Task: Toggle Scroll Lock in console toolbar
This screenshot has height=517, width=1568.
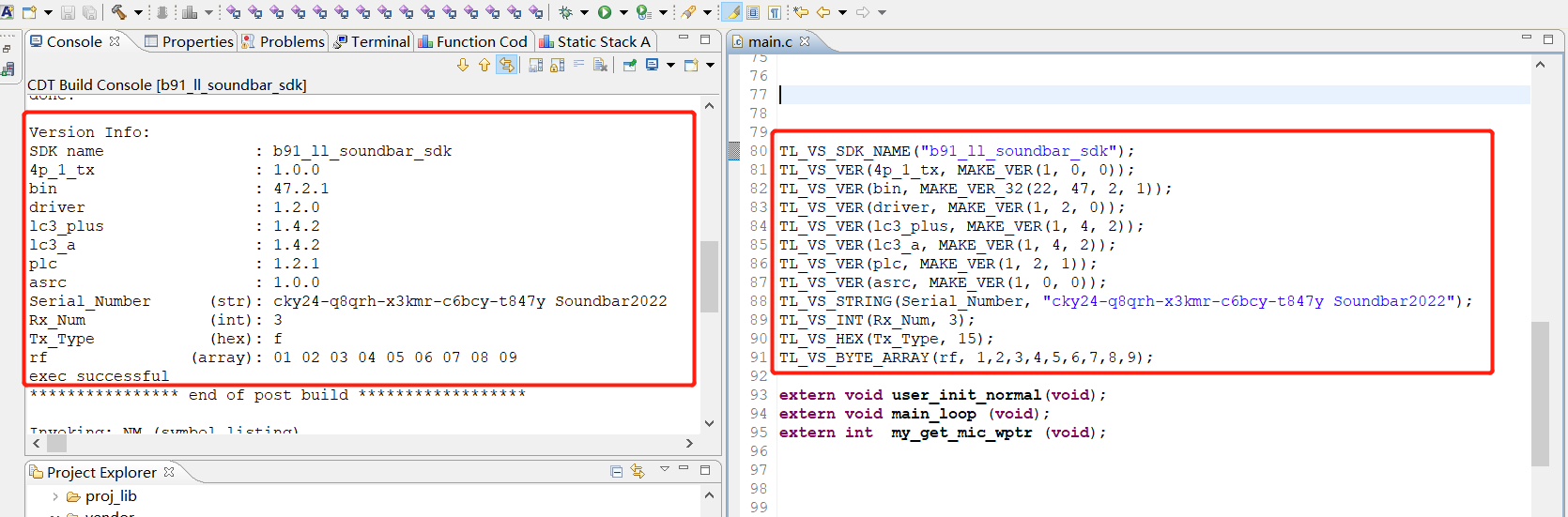Action: (x=557, y=65)
